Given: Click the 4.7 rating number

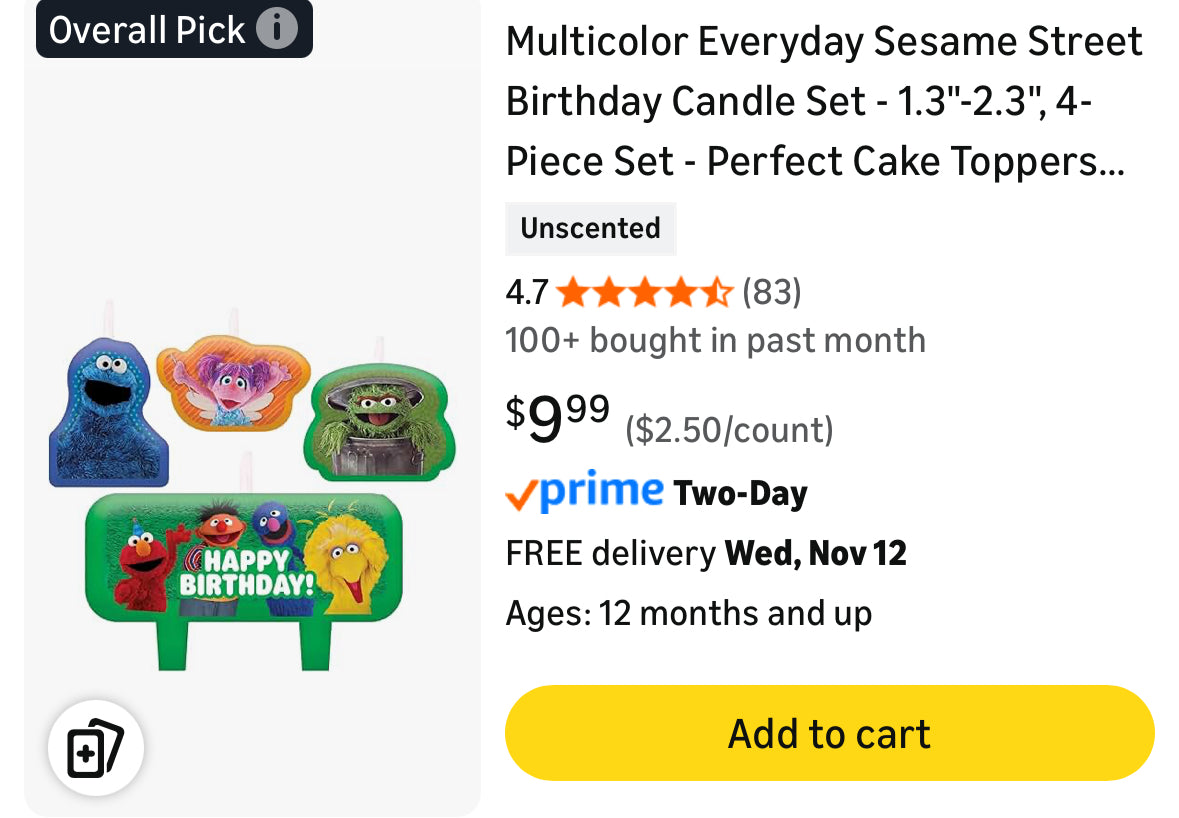Looking at the screenshot, I should [x=527, y=292].
